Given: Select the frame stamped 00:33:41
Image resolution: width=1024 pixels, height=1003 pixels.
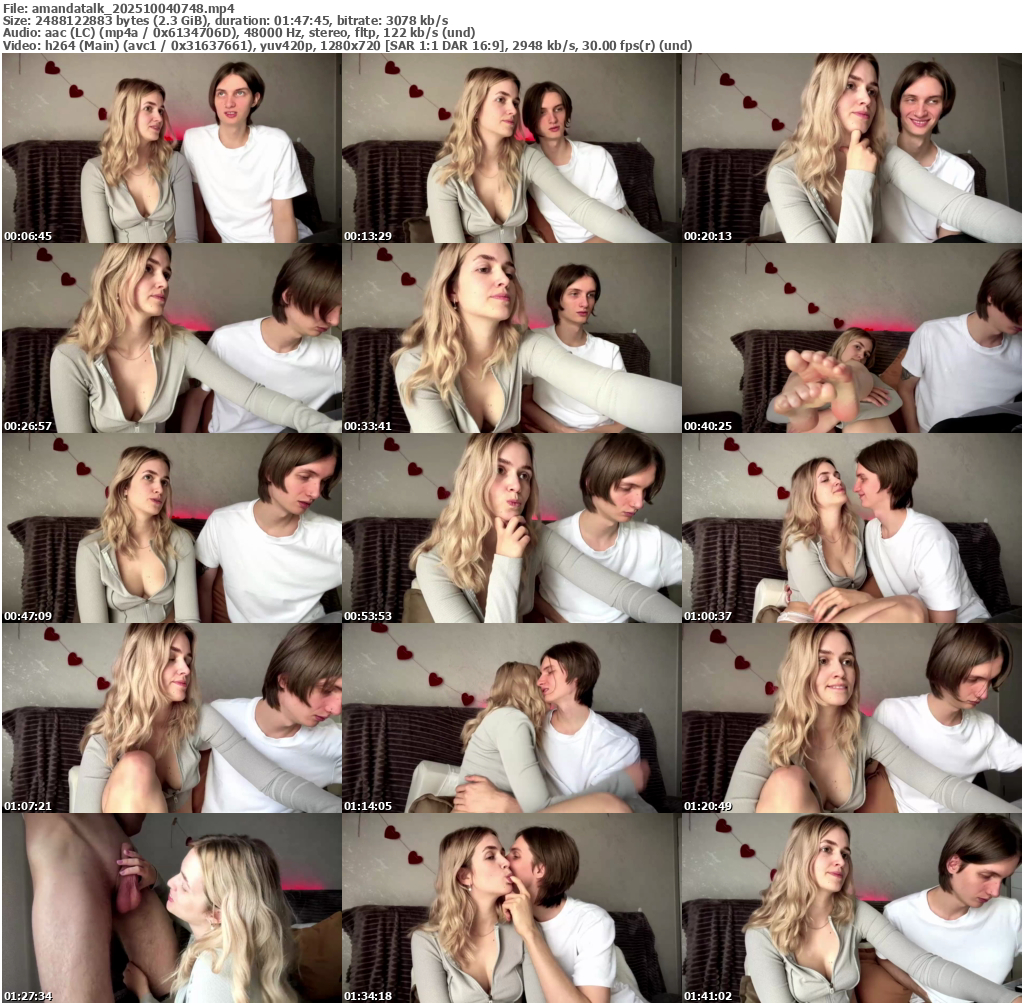Looking at the screenshot, I should (x=511, y=338).
